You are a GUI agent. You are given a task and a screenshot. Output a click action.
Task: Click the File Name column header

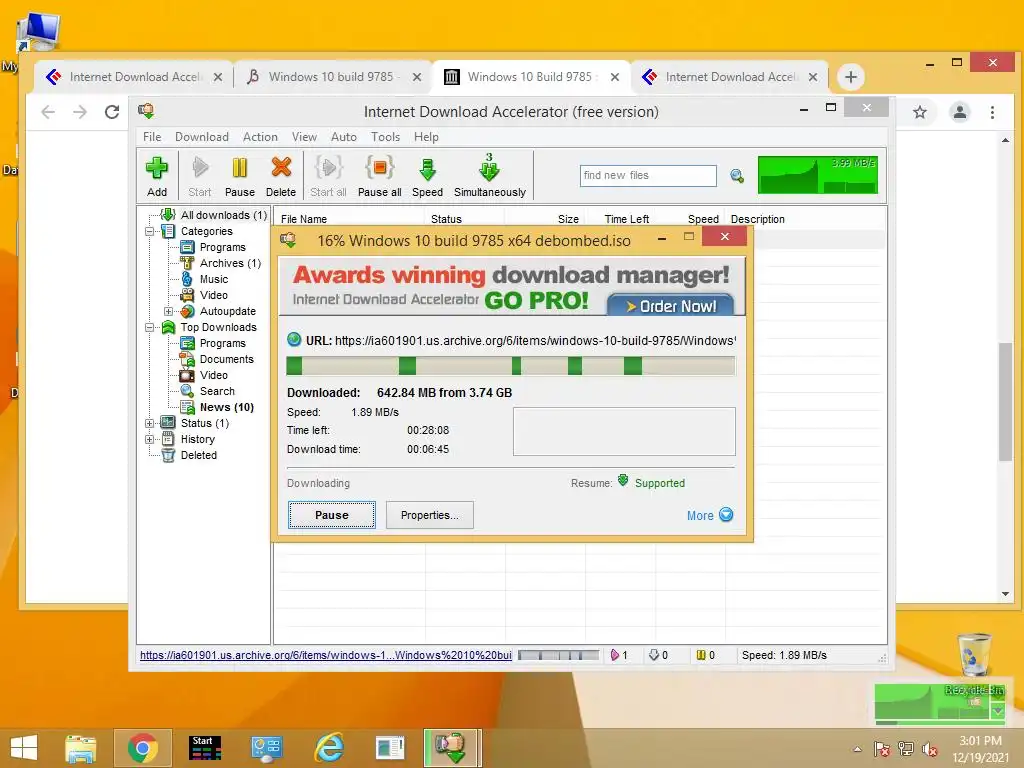coord(304,219)
